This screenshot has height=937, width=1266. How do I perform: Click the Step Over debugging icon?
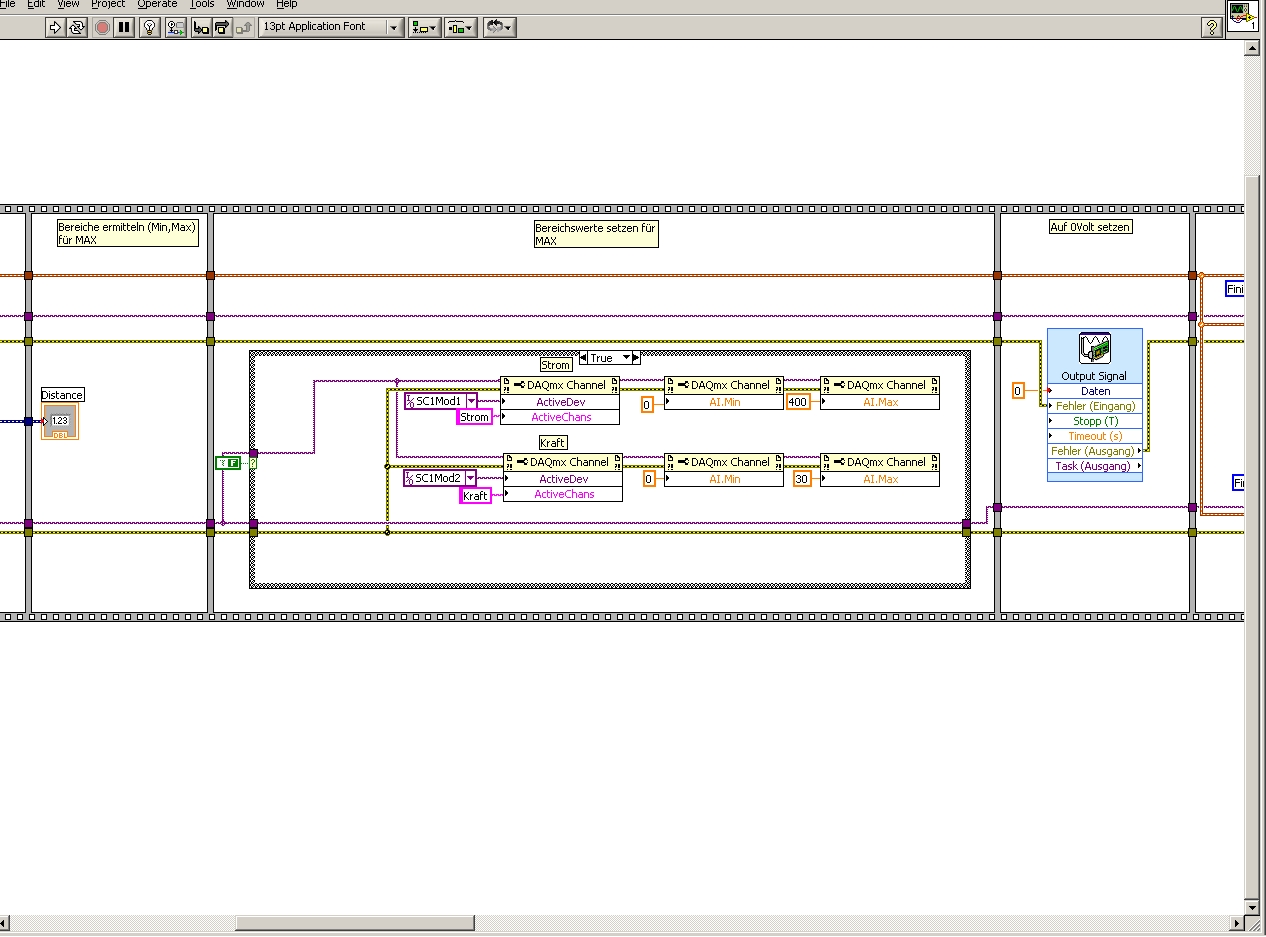pyautogui.click(x=221, y=27)
